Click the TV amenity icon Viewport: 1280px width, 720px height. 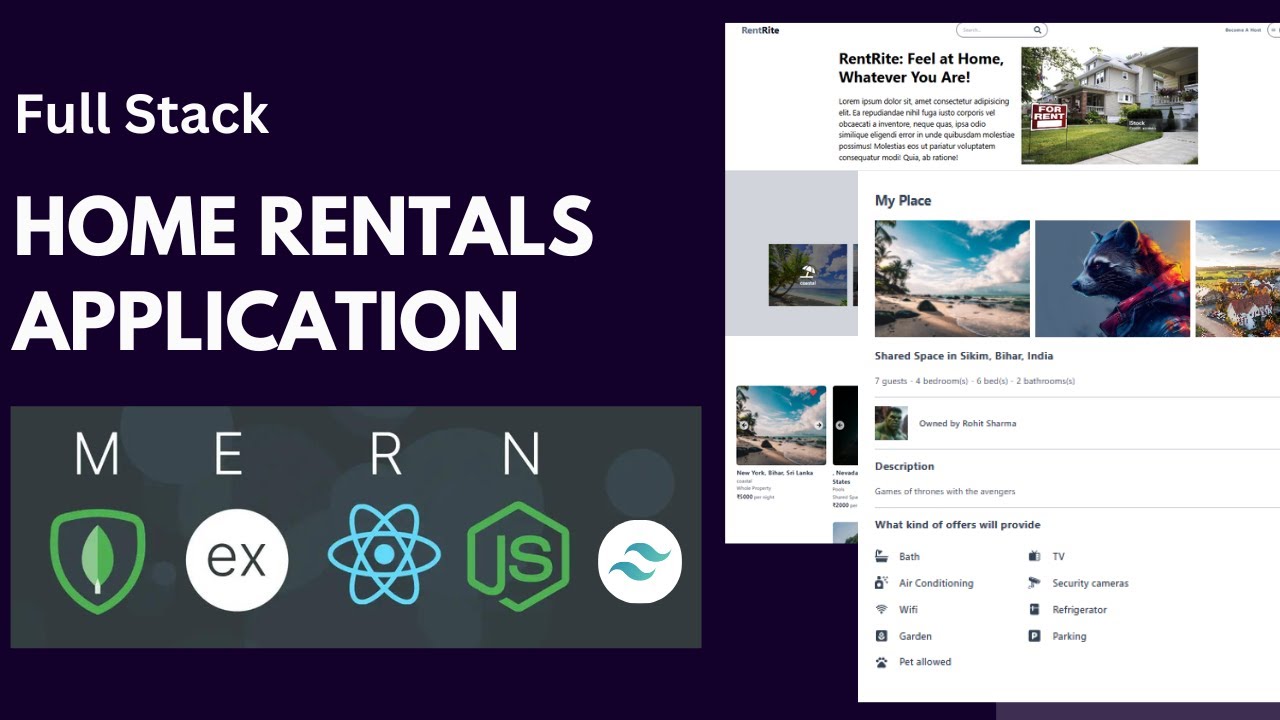(1034, 556)
